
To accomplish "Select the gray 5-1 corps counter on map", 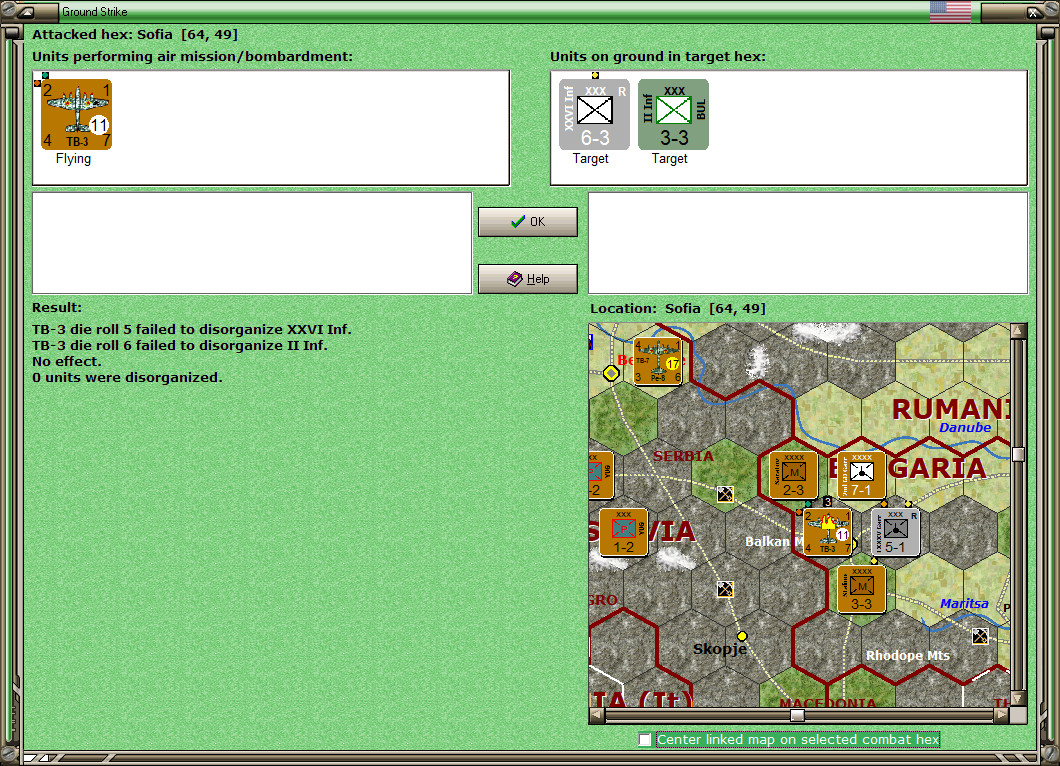I will click(x=895, y=532).
